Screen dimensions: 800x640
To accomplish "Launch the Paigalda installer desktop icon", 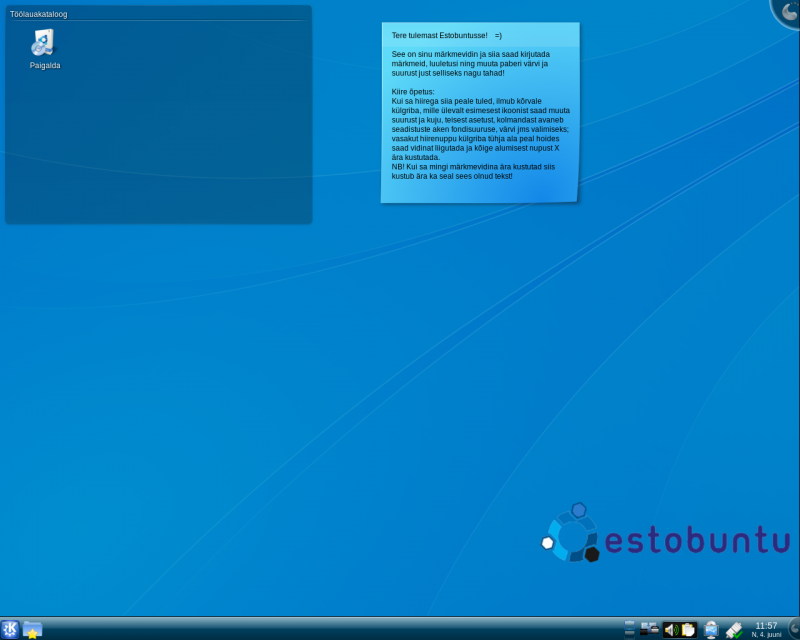I will click(x=42, y=42).
